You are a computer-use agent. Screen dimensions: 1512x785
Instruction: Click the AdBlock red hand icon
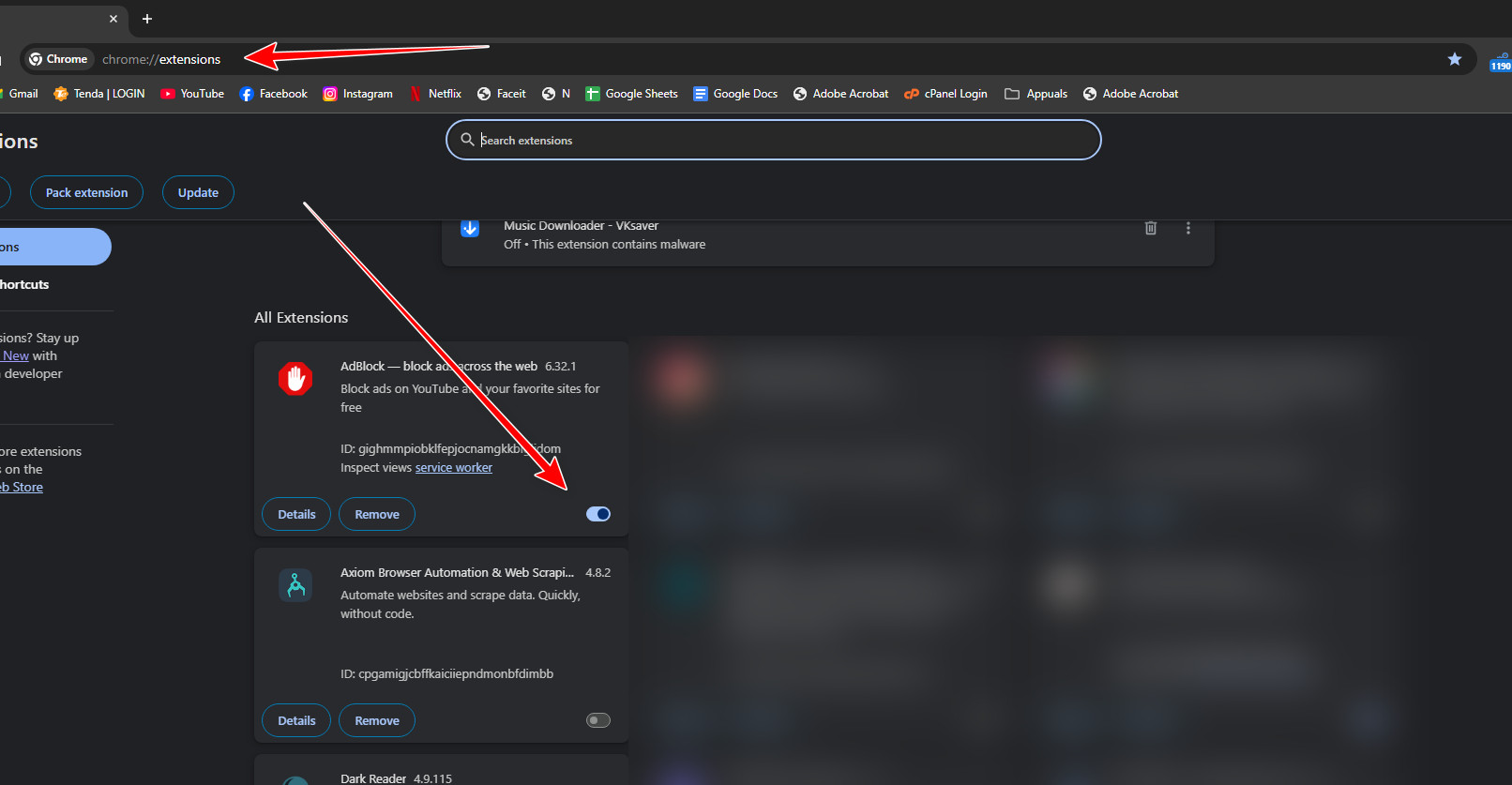pos(295,379)
